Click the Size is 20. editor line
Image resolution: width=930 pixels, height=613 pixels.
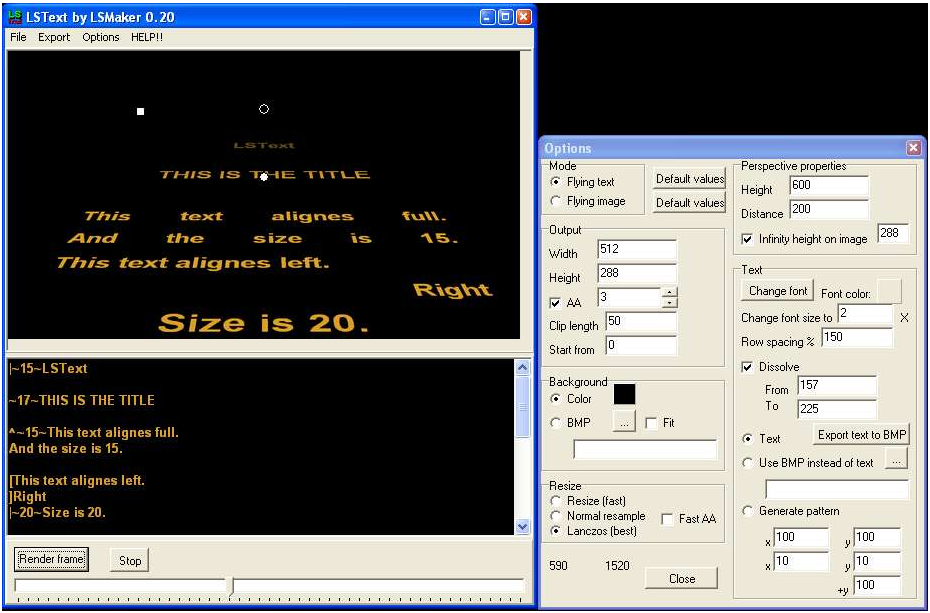(58, 512)
